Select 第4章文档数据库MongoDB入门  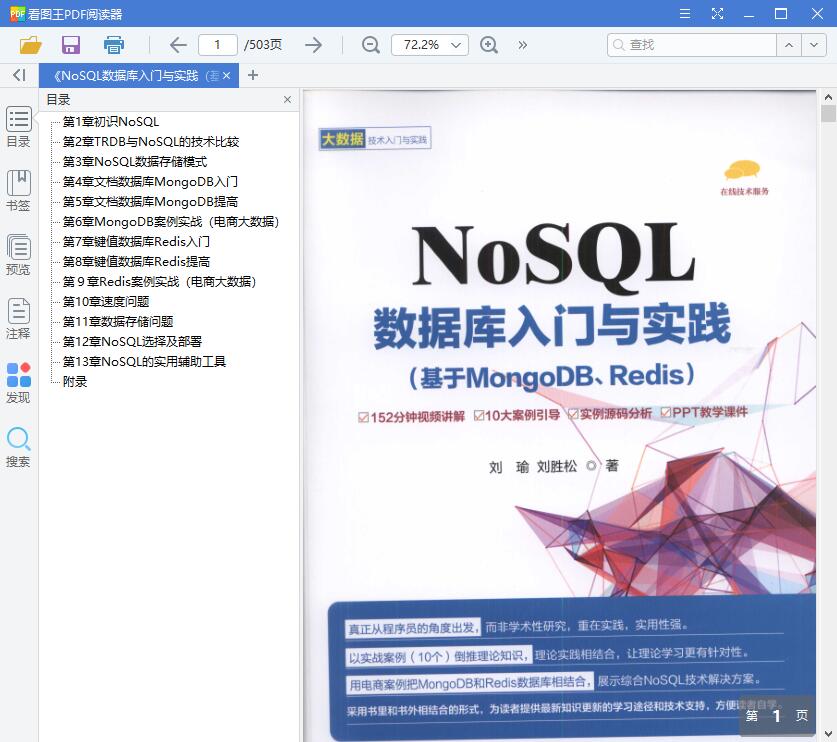coord(150,181)
